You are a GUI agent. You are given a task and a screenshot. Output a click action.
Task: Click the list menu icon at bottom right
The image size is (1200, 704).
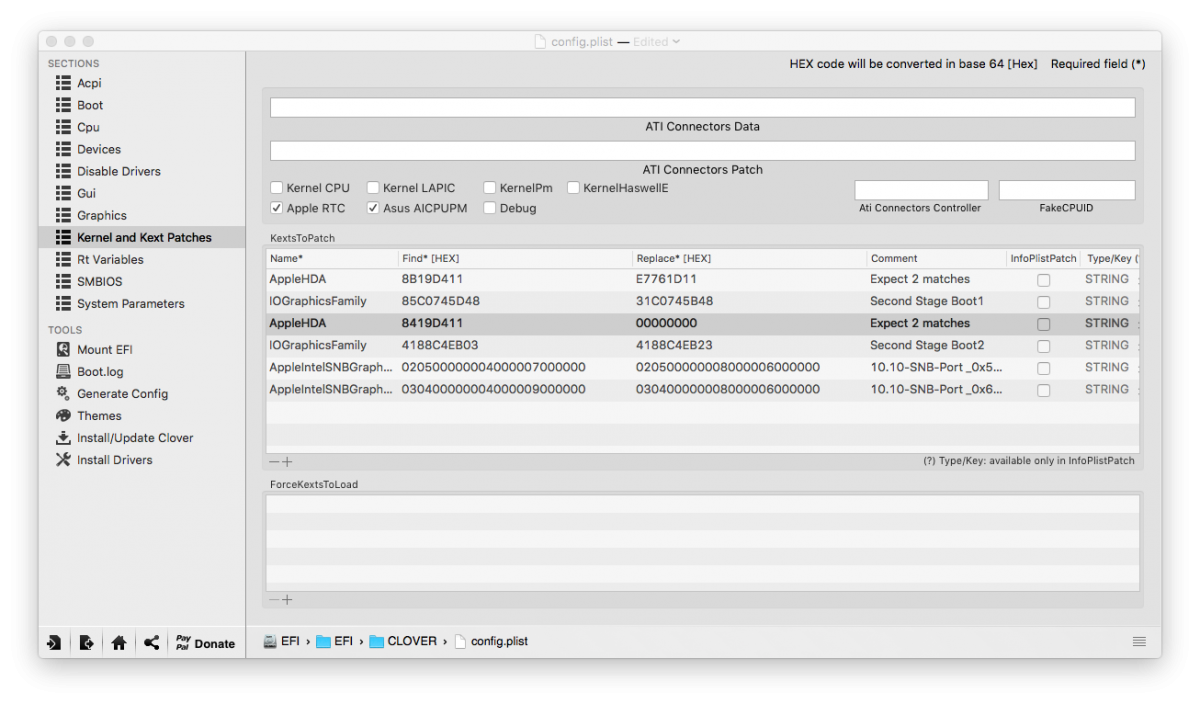(x=1139, y=641)
